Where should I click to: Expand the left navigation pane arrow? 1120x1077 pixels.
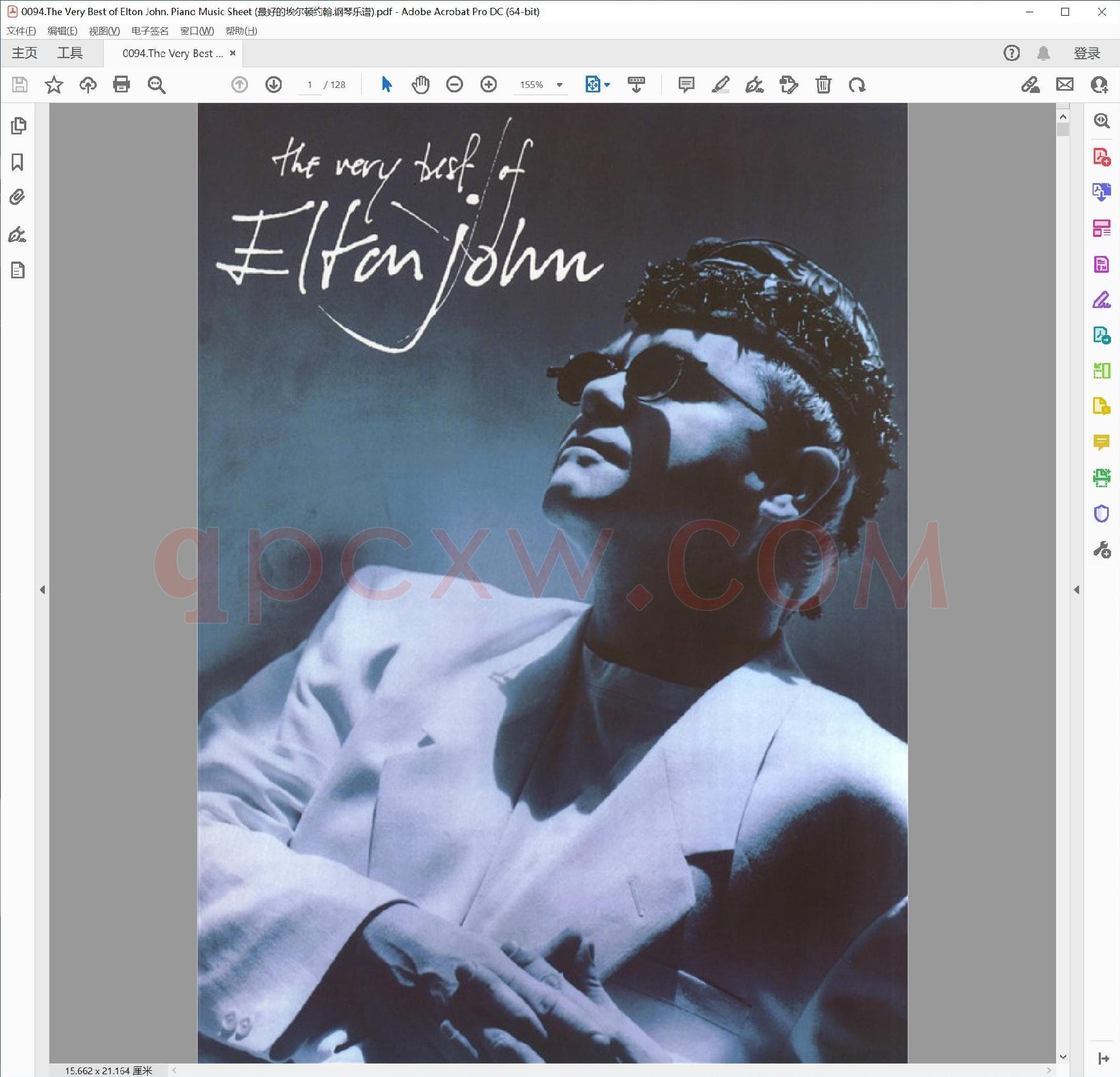pos(43,590)
